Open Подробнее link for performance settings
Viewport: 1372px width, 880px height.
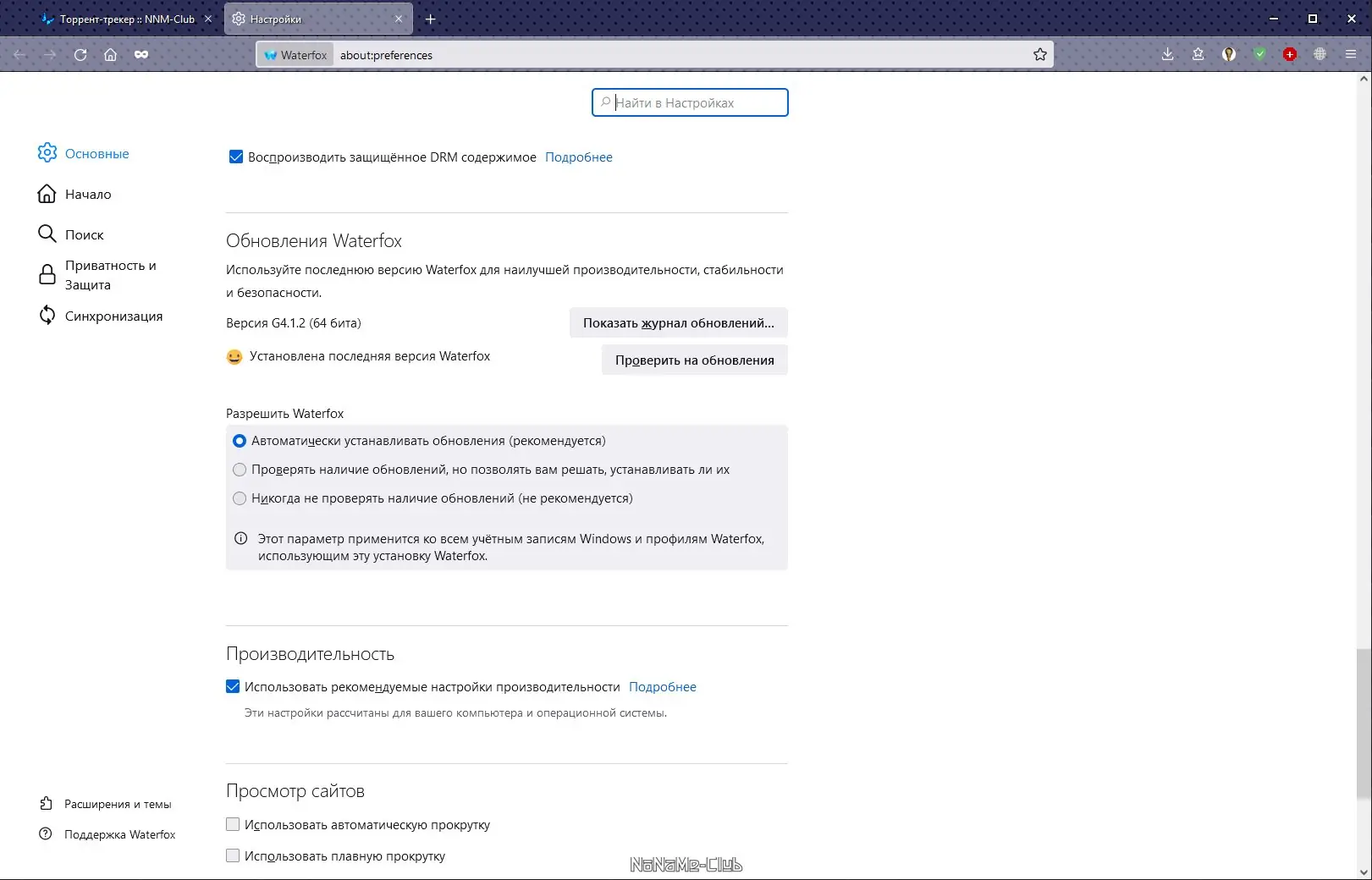[x=663, y=687]
